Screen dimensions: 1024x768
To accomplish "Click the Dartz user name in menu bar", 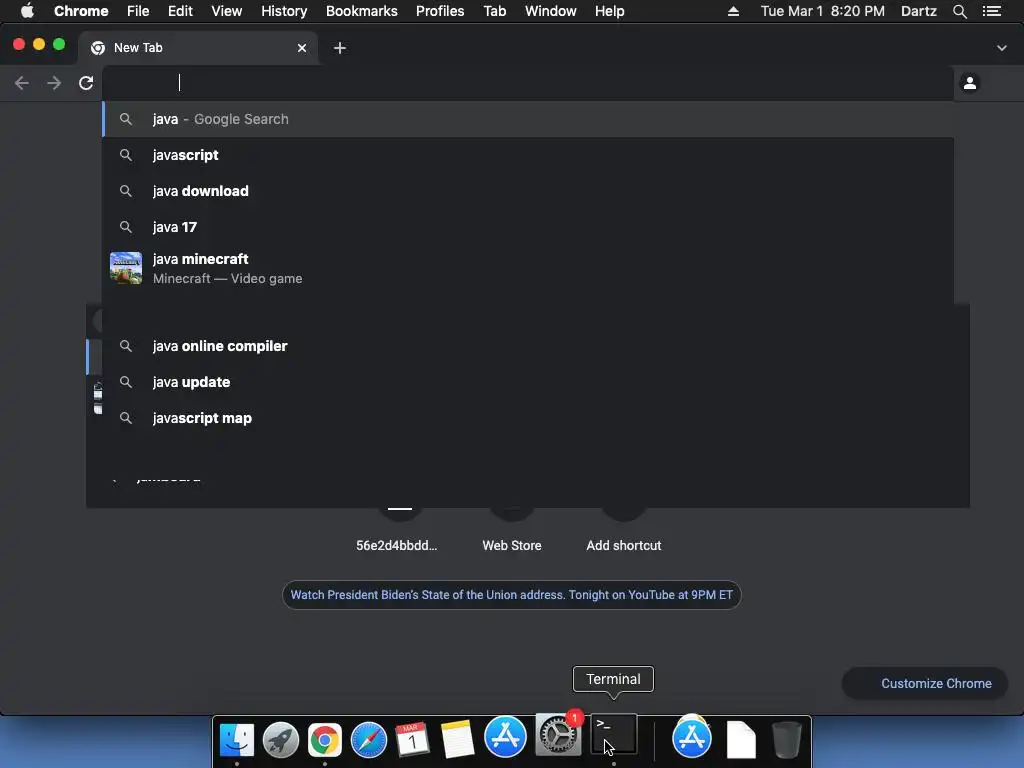I will [918, 11].
